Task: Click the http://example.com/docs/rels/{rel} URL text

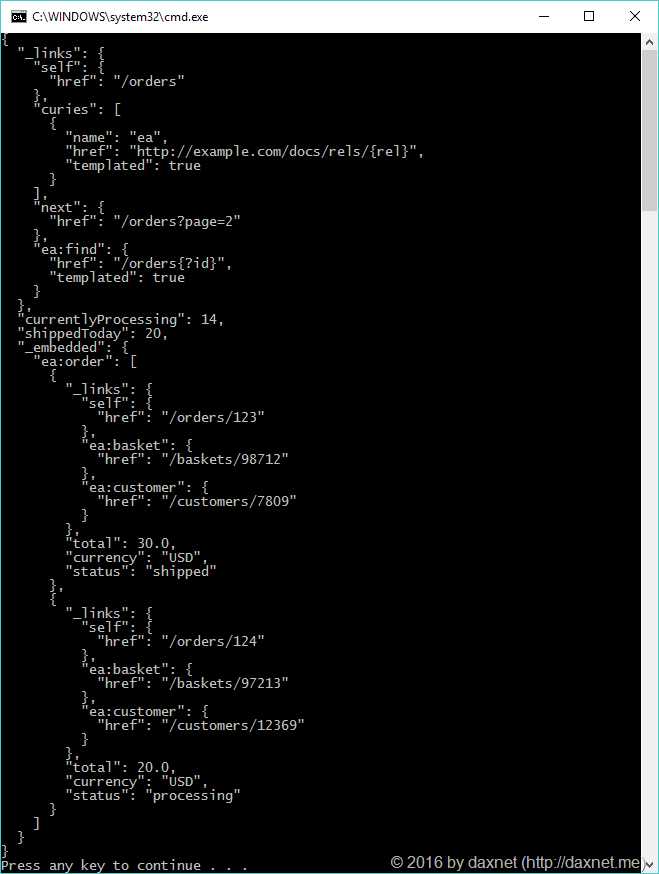Action: click(x=273, y=151)
